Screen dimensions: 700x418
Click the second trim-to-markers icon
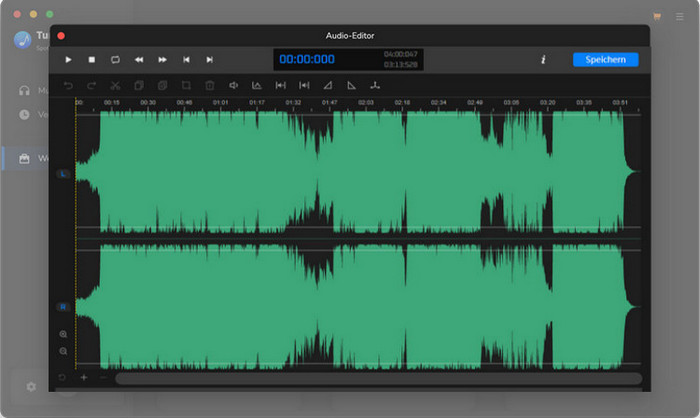pyautogui.click(x=304, y=85)
